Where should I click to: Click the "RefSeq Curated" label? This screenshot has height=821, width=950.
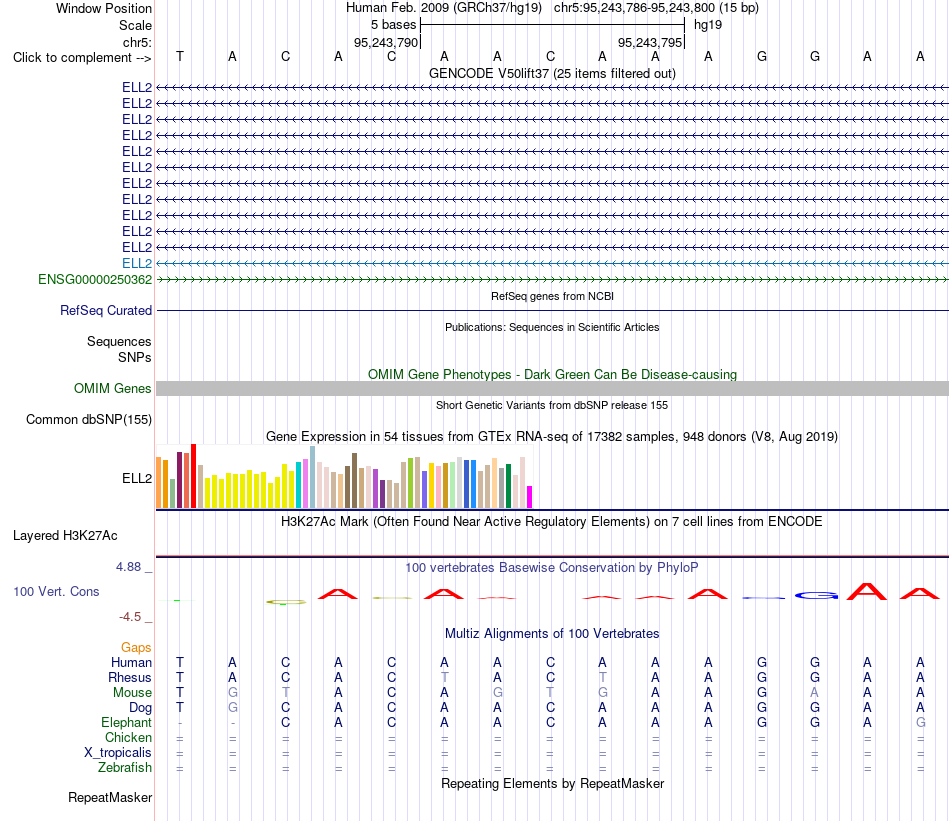point(106,310)
